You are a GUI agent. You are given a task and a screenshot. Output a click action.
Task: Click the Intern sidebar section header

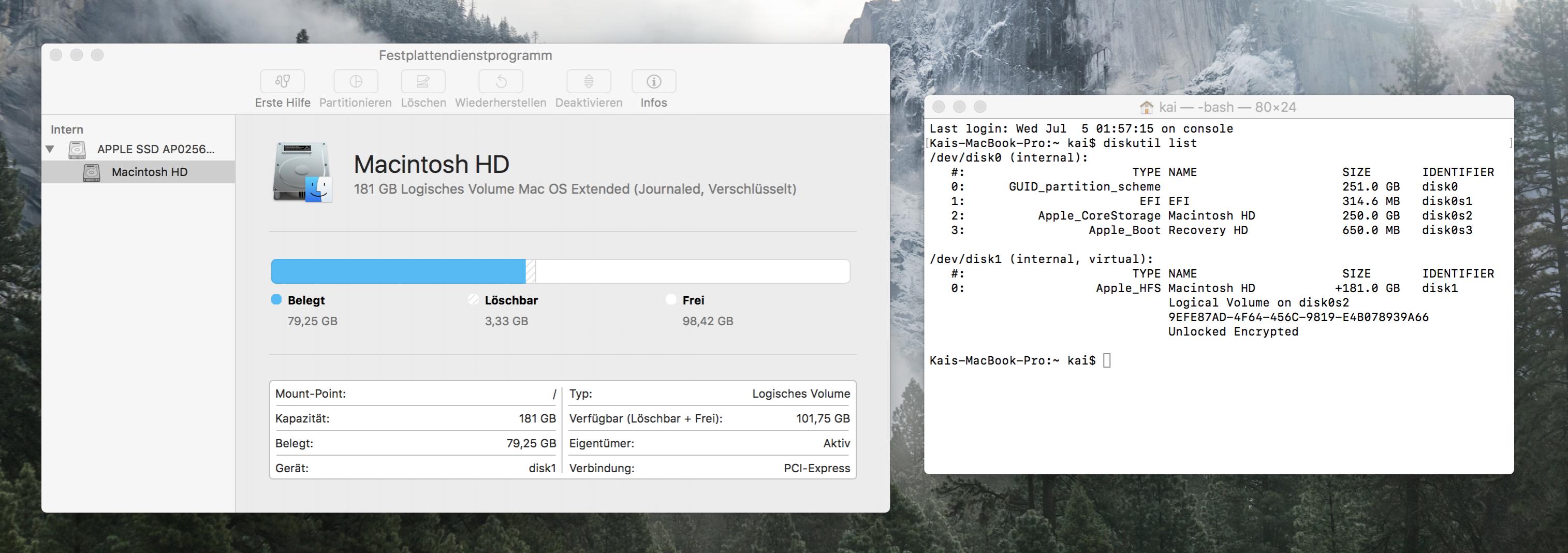coord(67,130)
